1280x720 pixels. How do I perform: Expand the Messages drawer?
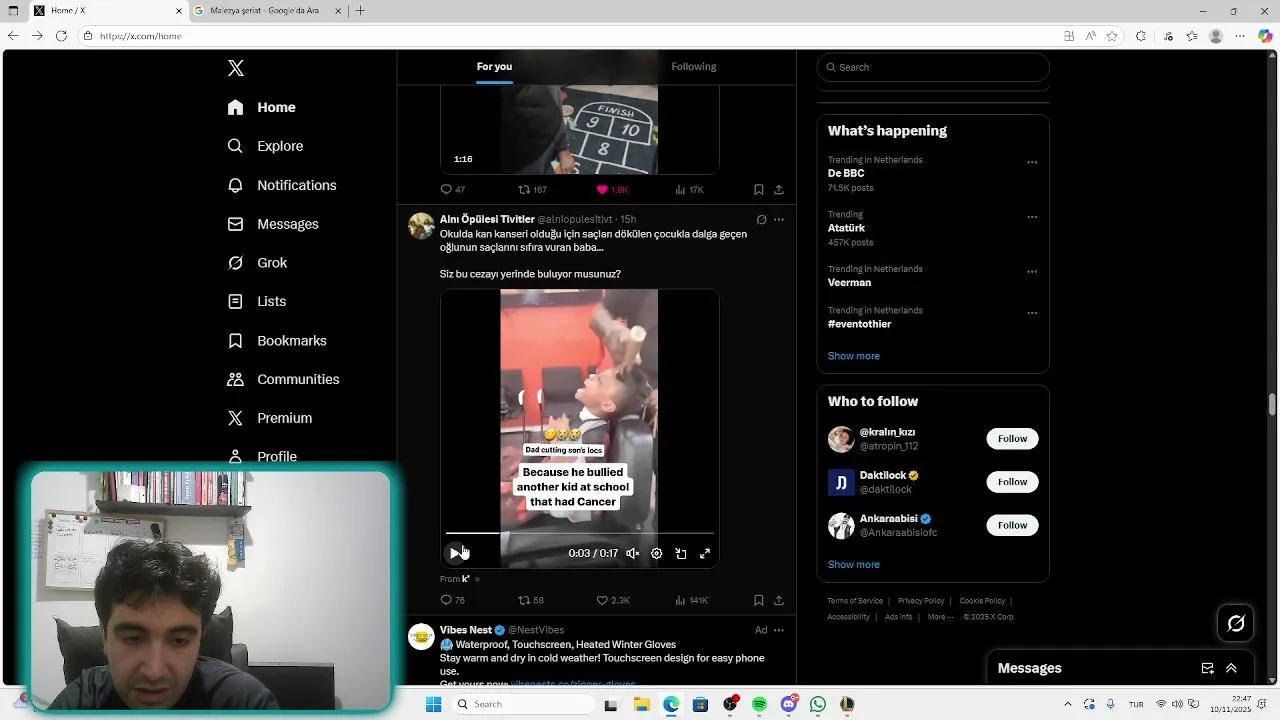(1231, 668)
